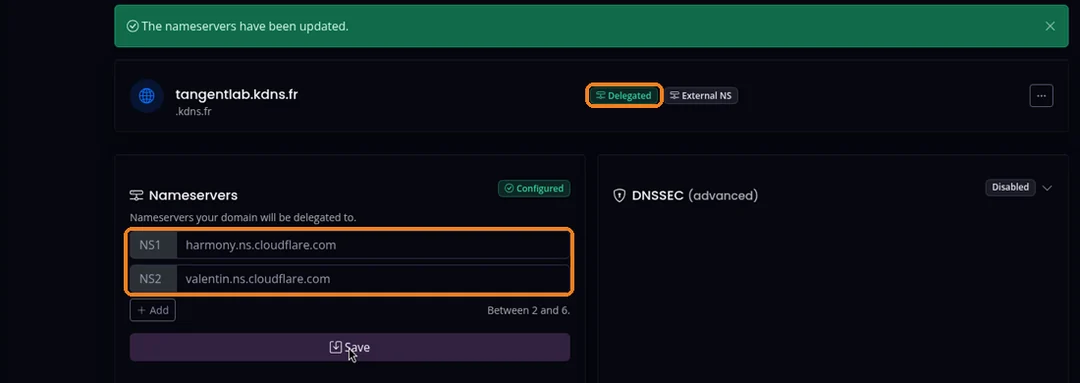The height and width of the screenshot is (383, 1080).
Task: Click the server icon next to Nameservers heading
Action: coord(136,196)
